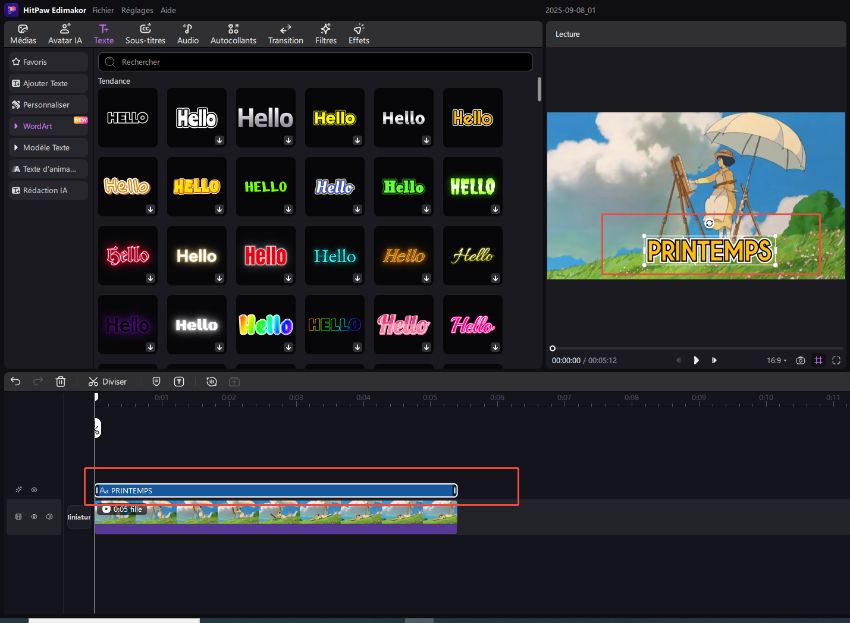Open the Aide menu
The width and height of the screenshot is (850, 623).
click(x=168, y=10)
